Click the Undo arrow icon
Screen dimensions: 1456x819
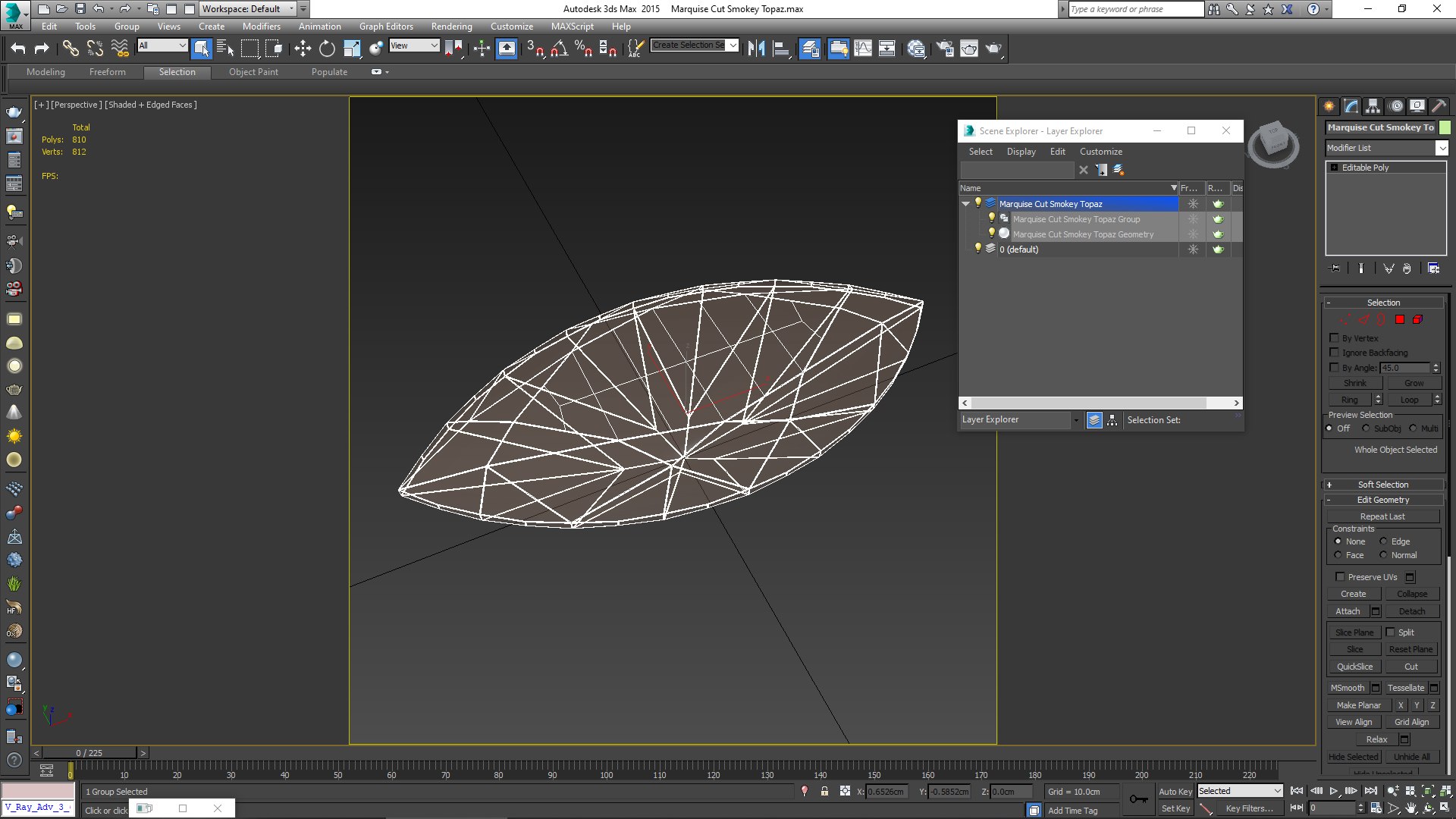click(18, 49)
